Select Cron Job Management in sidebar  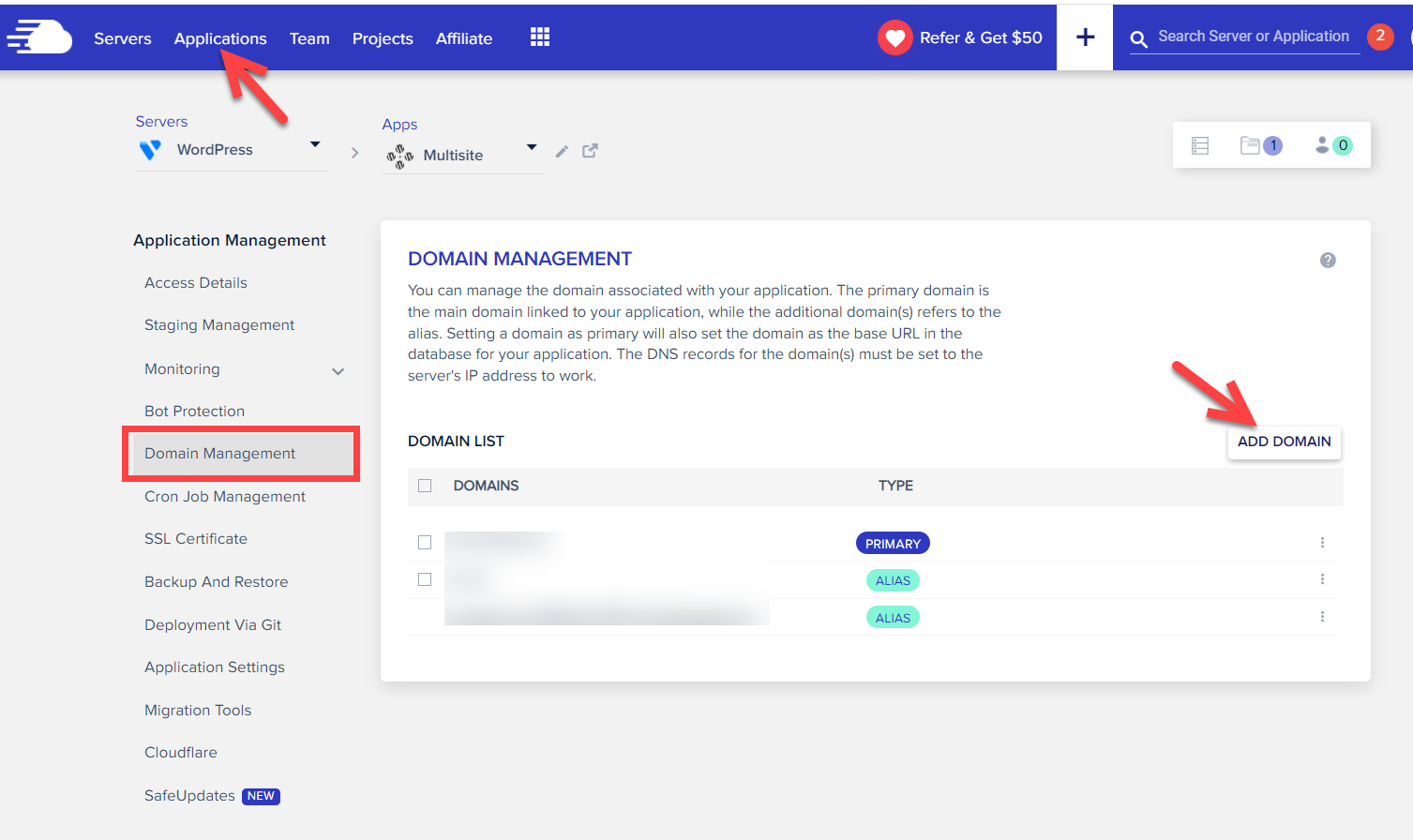(225, 497)
